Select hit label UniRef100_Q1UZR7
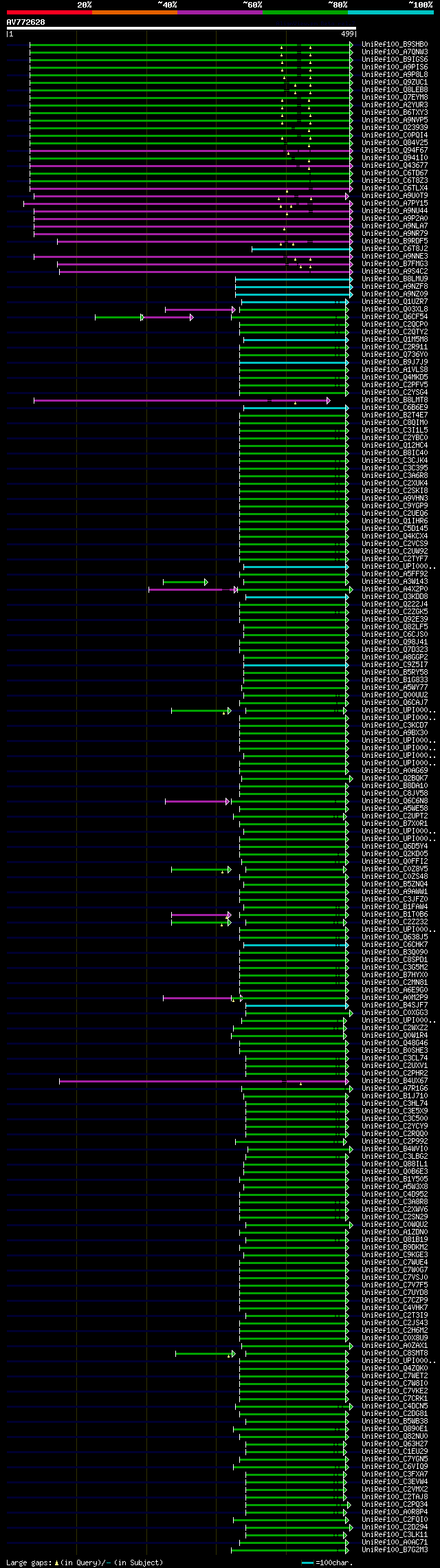 click(395, 302)
